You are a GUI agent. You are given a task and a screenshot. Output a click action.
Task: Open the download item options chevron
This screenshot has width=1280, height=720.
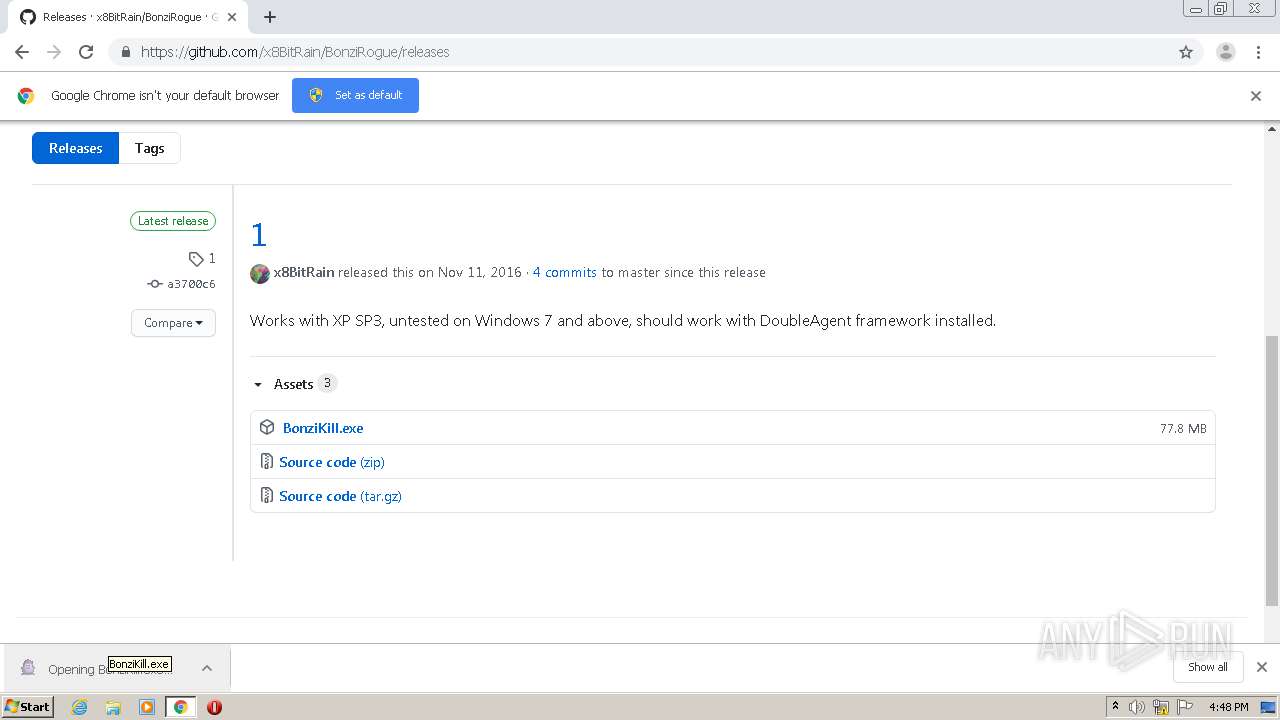tap(207, 668)
